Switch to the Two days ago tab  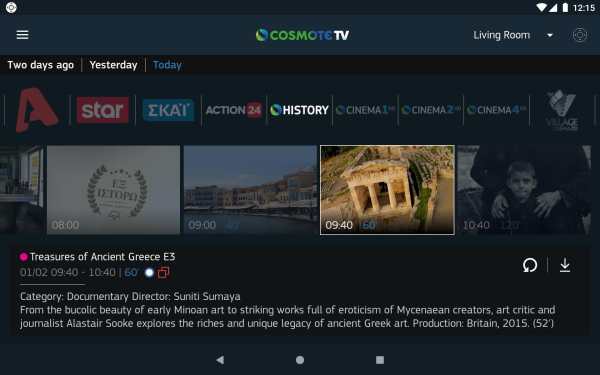[41, 65]
